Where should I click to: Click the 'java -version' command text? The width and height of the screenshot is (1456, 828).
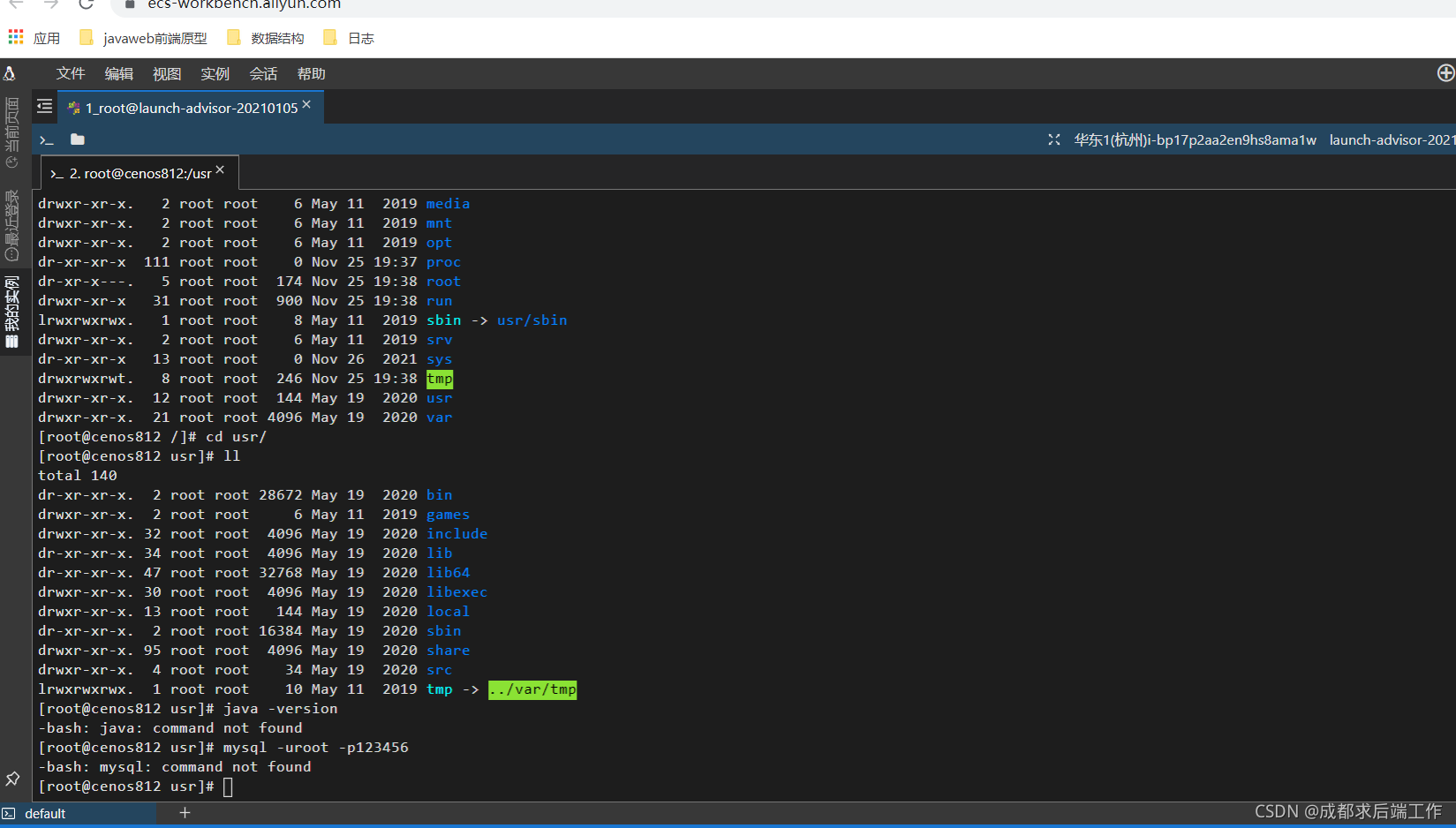pos(280,709)
